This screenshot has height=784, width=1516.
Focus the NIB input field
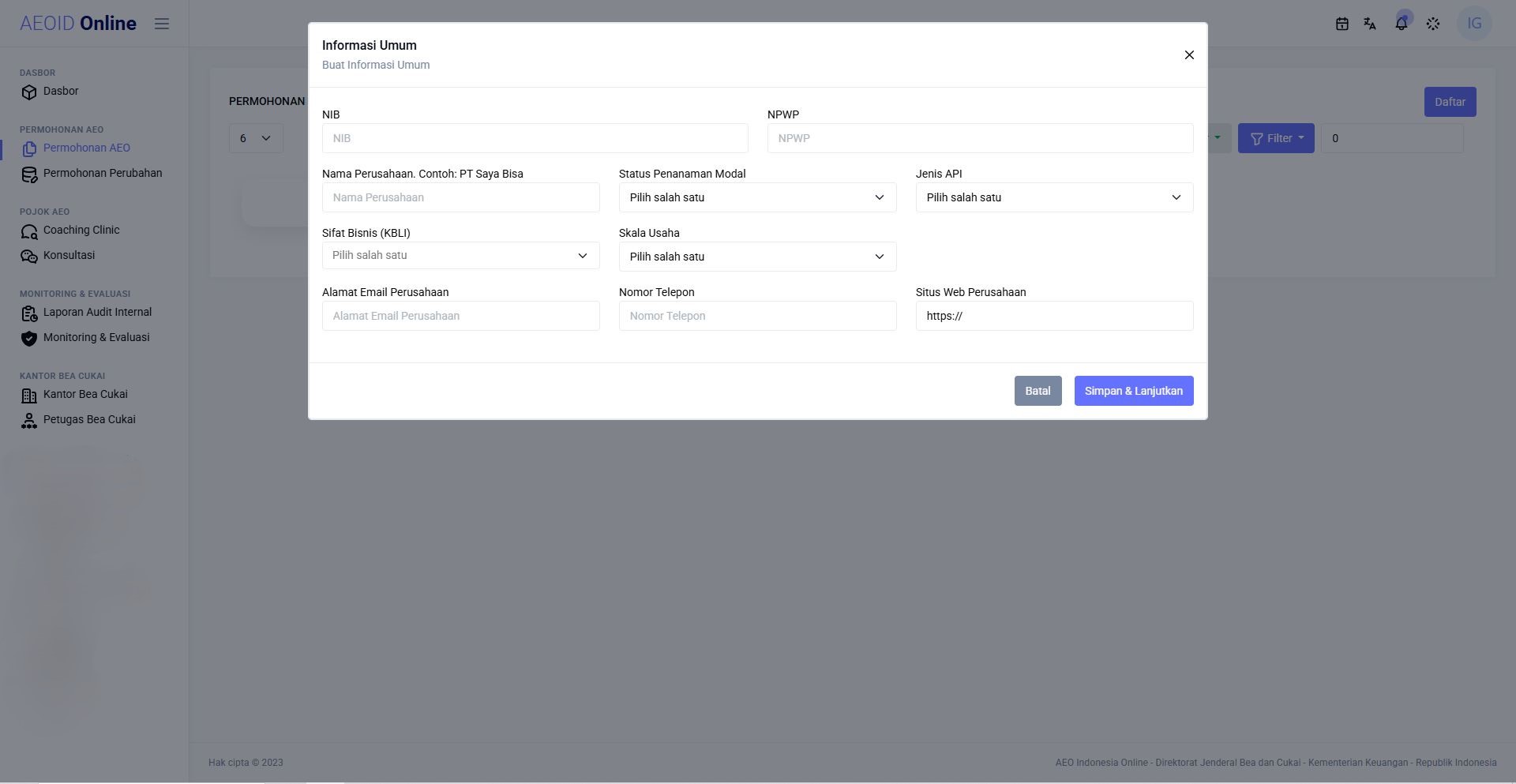pos(535,138)
